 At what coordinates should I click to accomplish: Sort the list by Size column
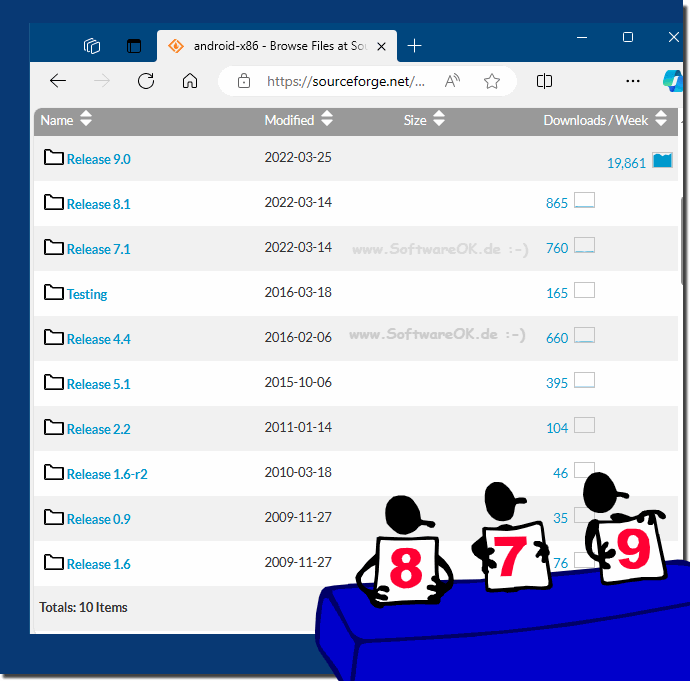click(424, 120)
